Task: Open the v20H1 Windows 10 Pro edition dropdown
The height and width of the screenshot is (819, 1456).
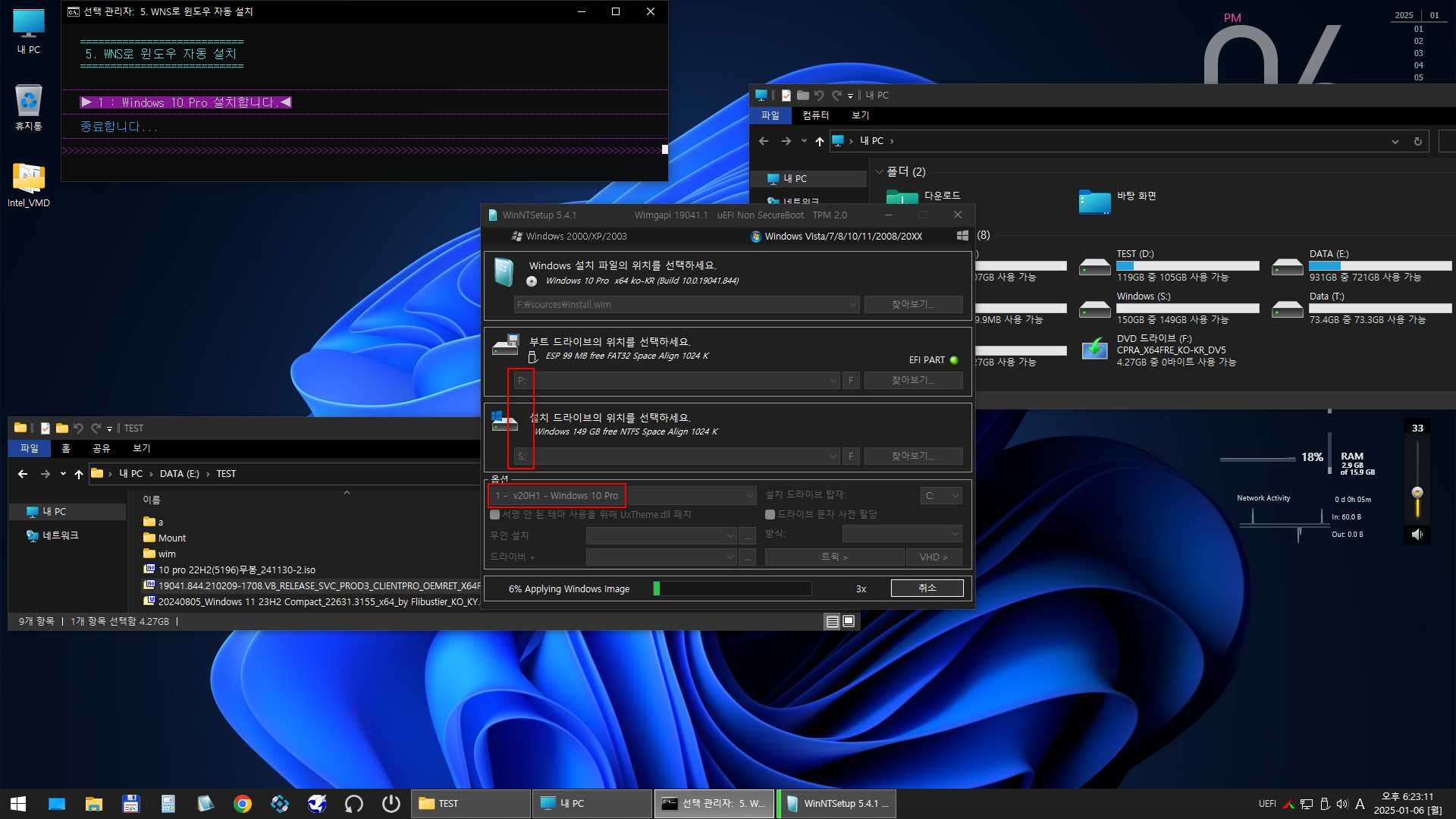Action: [x=749, y=496]
